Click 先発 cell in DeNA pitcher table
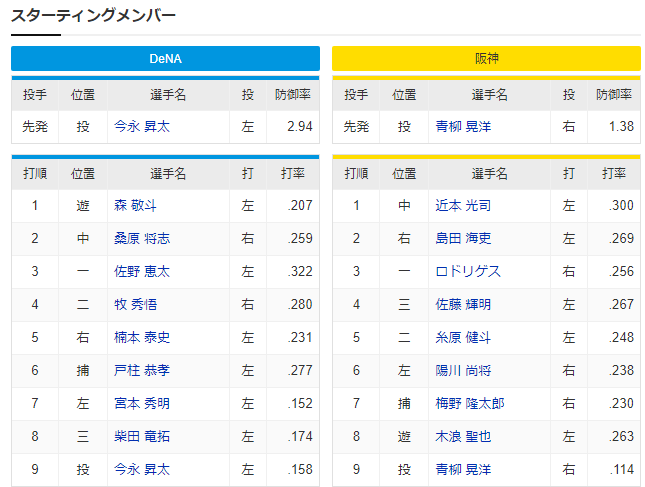This screenshot has height=487, width=645. 35,126
